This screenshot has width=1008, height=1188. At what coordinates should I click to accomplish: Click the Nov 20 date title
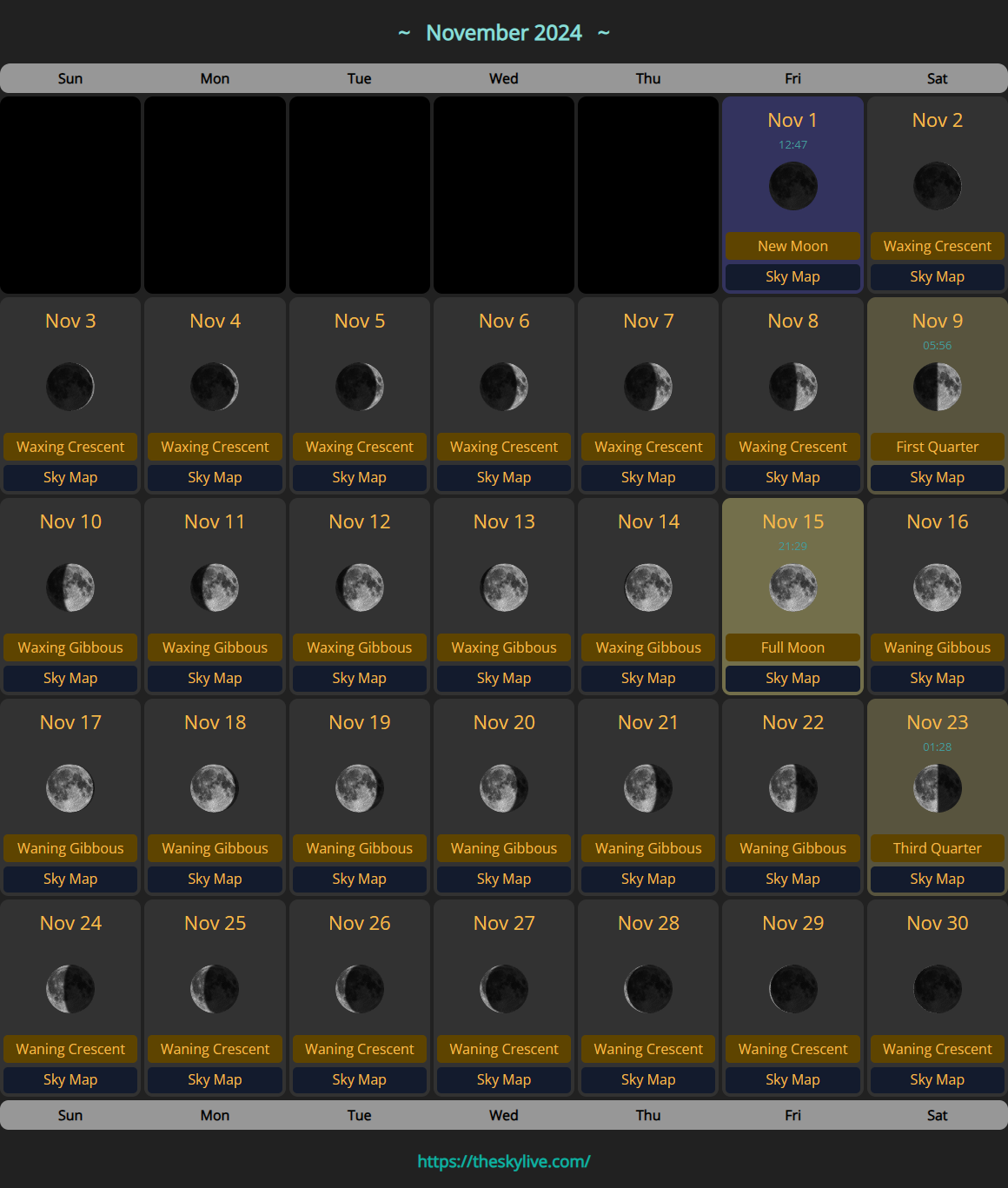tap(504, 722)
